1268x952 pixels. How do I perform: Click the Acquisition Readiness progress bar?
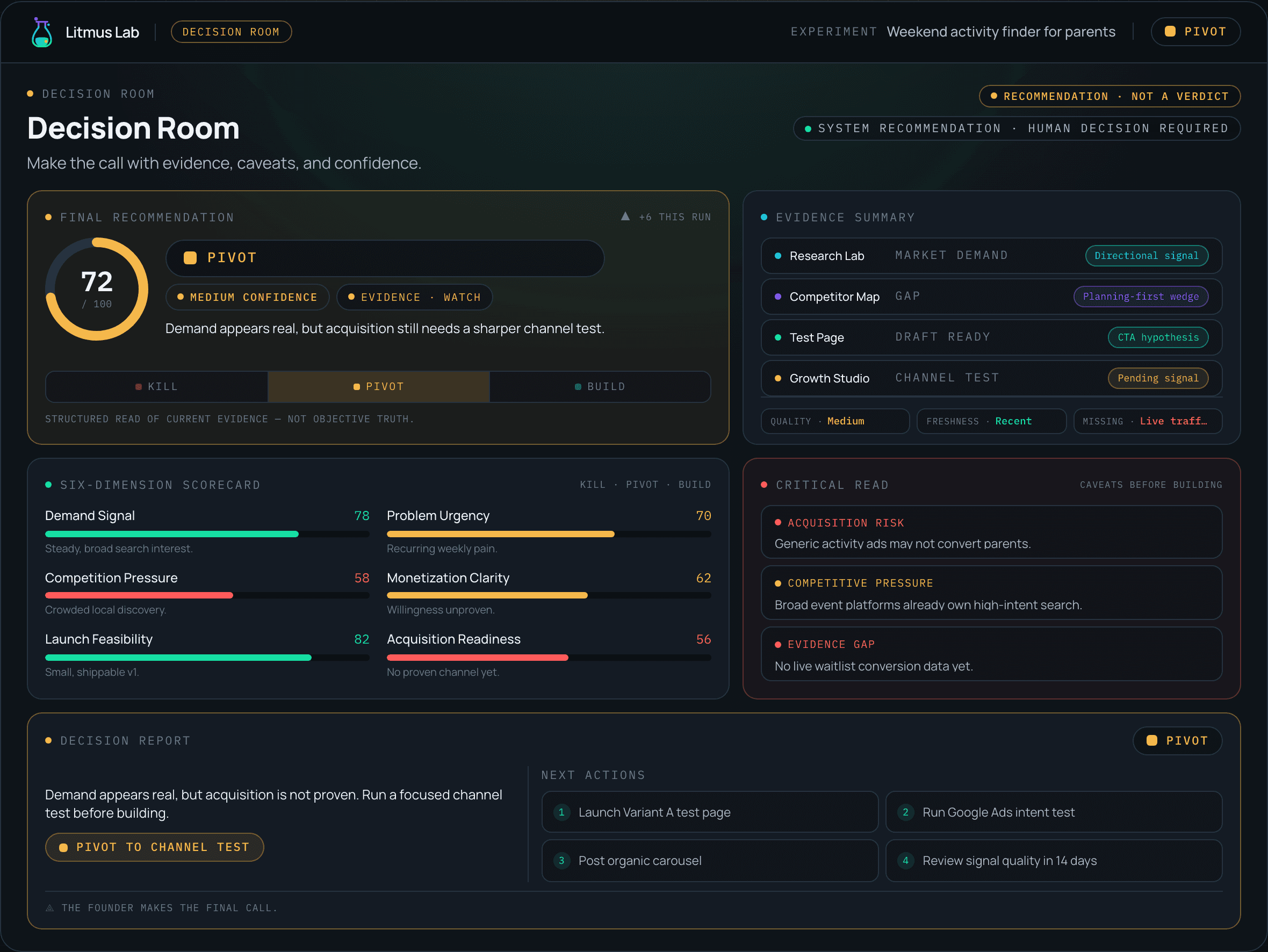point(549,658)
